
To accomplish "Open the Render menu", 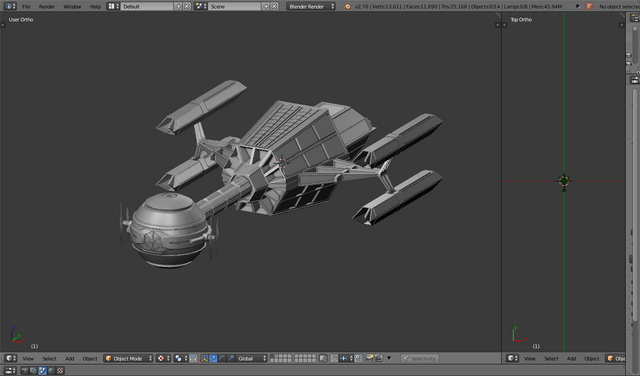I will pyautogui.click(x=47, y=7).
